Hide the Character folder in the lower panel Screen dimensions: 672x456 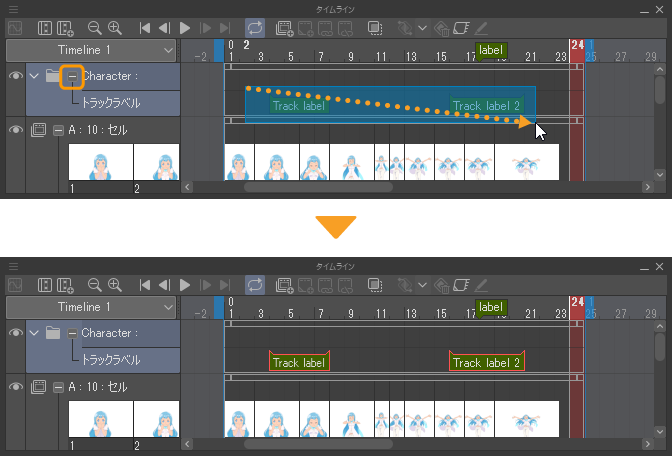click(16, 333)
